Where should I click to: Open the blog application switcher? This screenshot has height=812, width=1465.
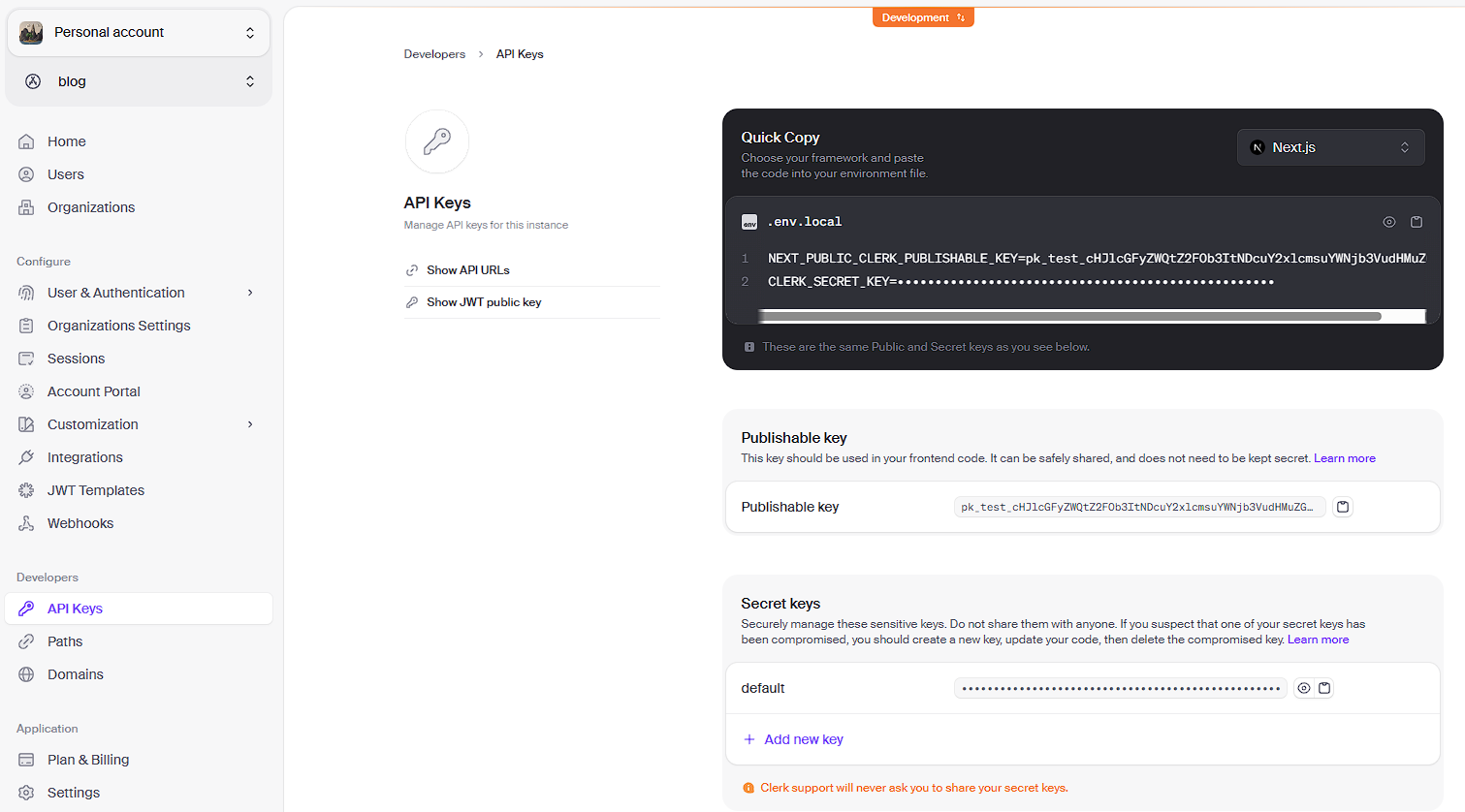(x=139, y=81)
